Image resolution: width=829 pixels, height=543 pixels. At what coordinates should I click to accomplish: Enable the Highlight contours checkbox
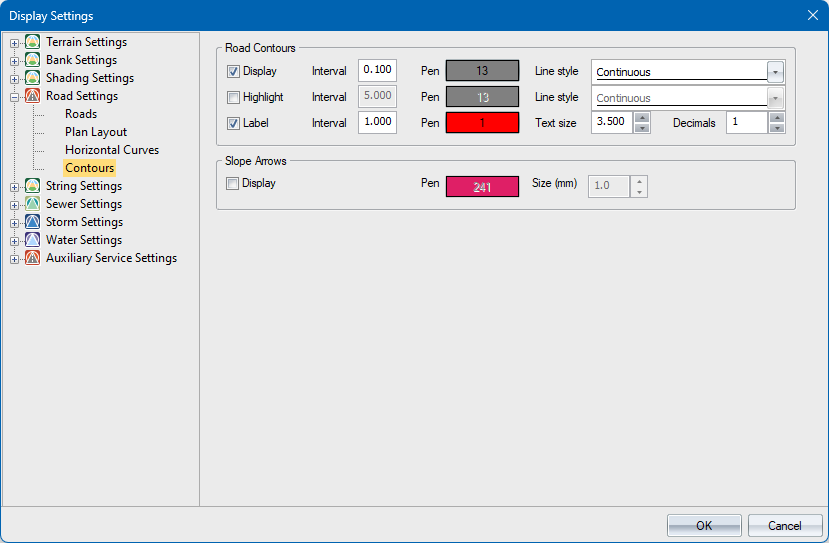coord(233,98)
